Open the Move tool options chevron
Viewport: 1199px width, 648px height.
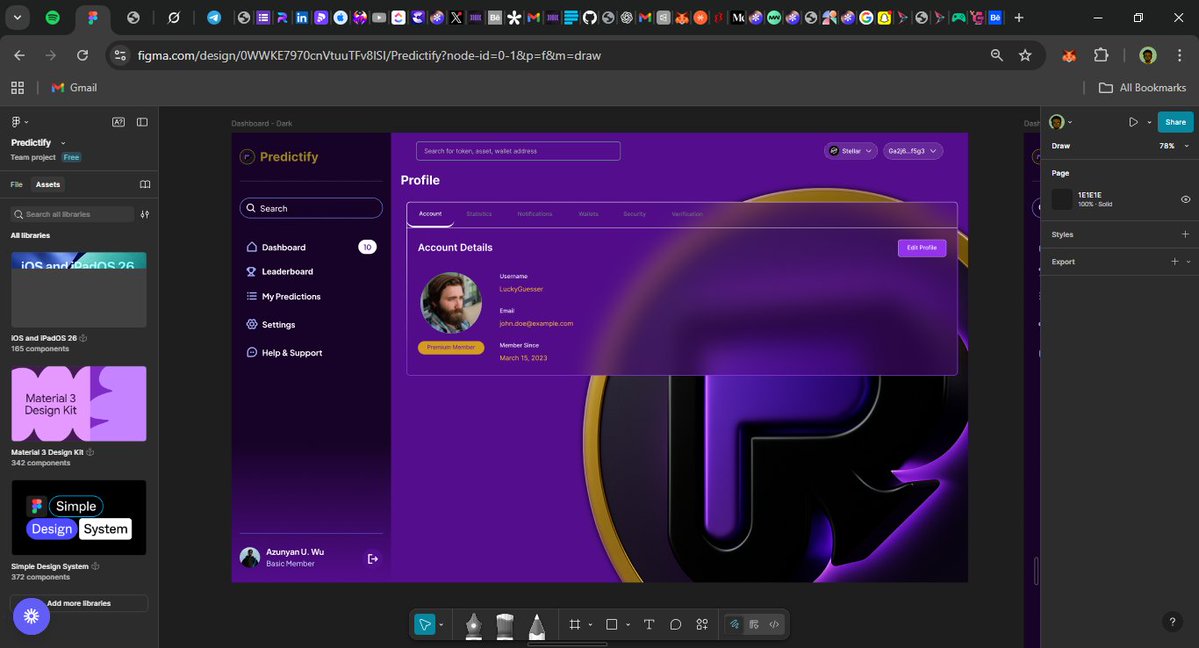441,625
